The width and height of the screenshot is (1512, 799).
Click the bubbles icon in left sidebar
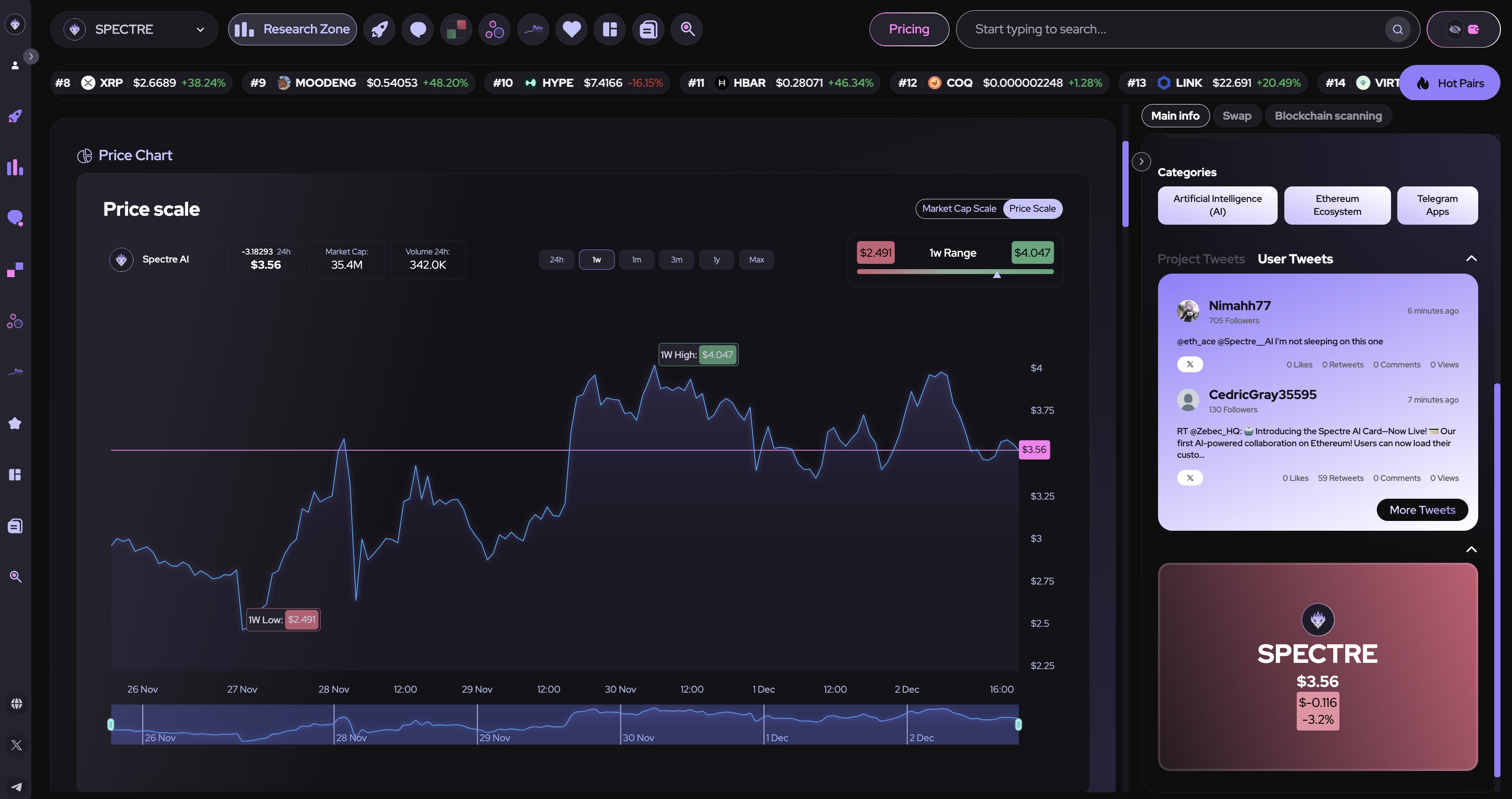tap(15, 321)
